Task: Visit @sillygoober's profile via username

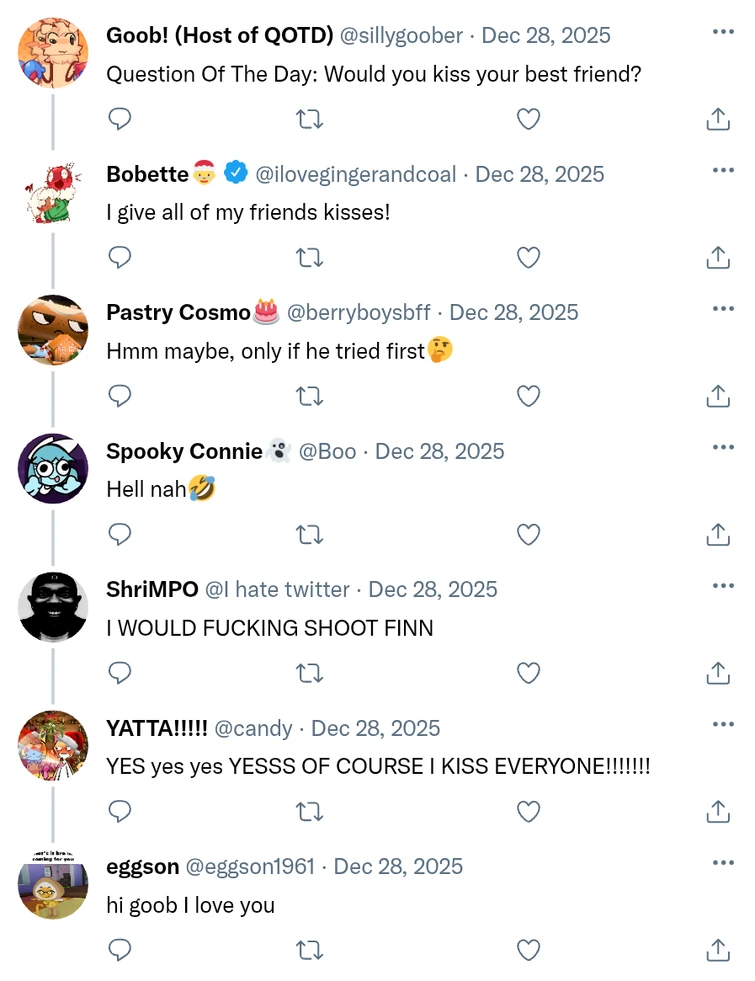Action: pyautogui.click(x=400, y=35)
